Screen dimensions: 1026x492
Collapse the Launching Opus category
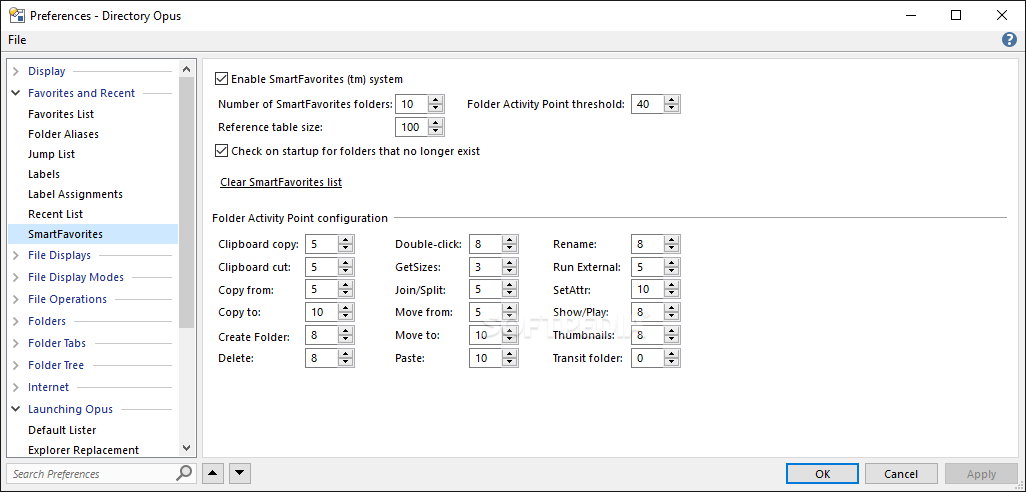(x=16, y=410)
